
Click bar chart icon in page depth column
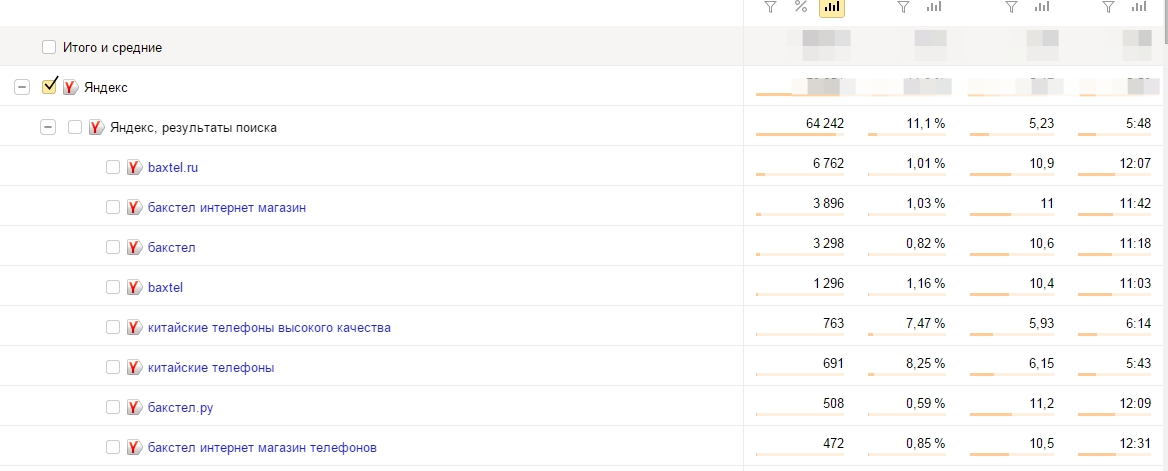(x=1041, y=8)
